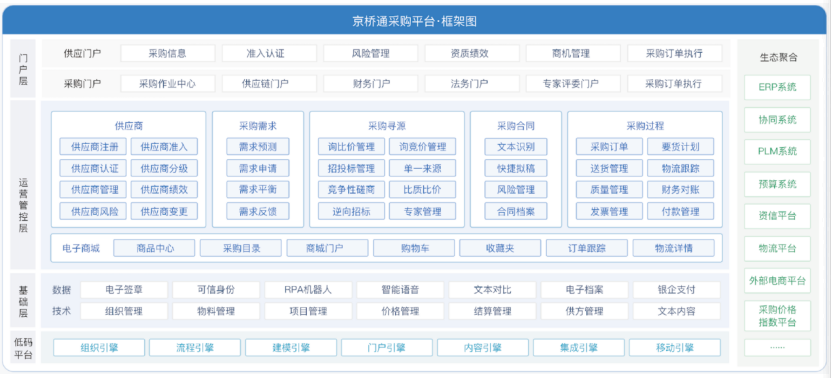The image size is (831, 378).
Task: Open the 收藏夹 box
Action: tap(500, 248)
